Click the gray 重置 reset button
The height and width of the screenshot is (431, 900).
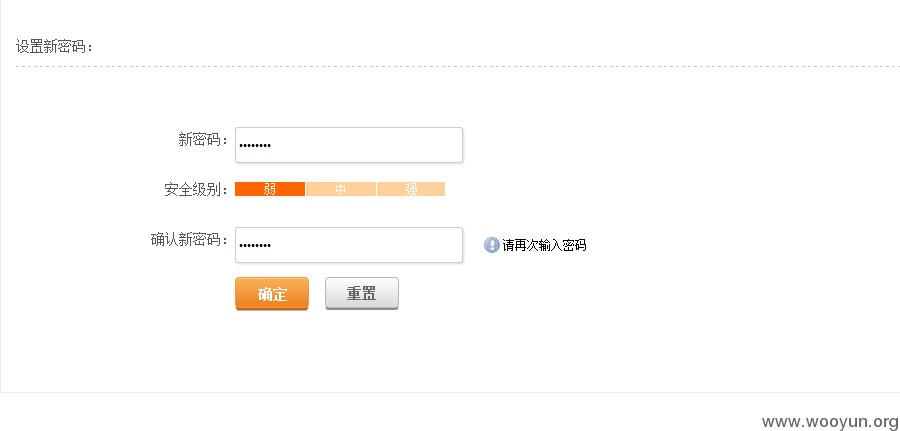click(x=362, y=294)
